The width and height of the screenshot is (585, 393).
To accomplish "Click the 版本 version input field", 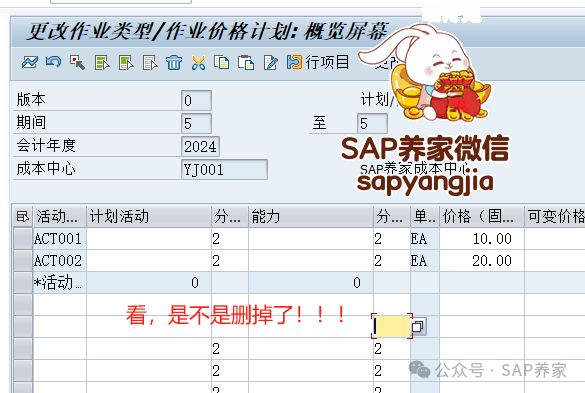I will [196, 100].
